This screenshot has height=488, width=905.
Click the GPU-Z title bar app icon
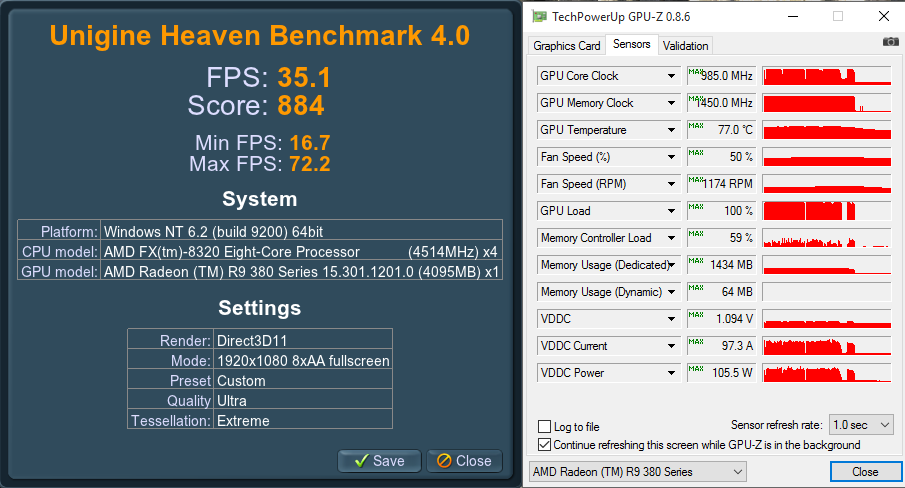click(540, 17)
